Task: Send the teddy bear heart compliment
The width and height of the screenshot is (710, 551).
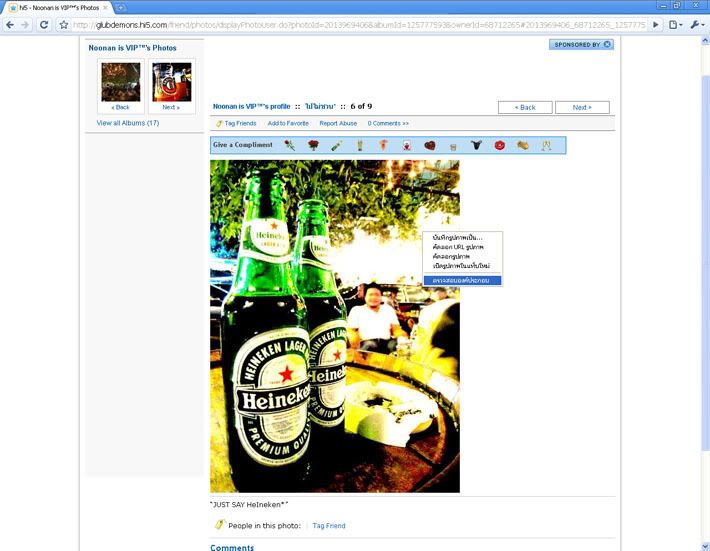Action: [x=407, y=145]
